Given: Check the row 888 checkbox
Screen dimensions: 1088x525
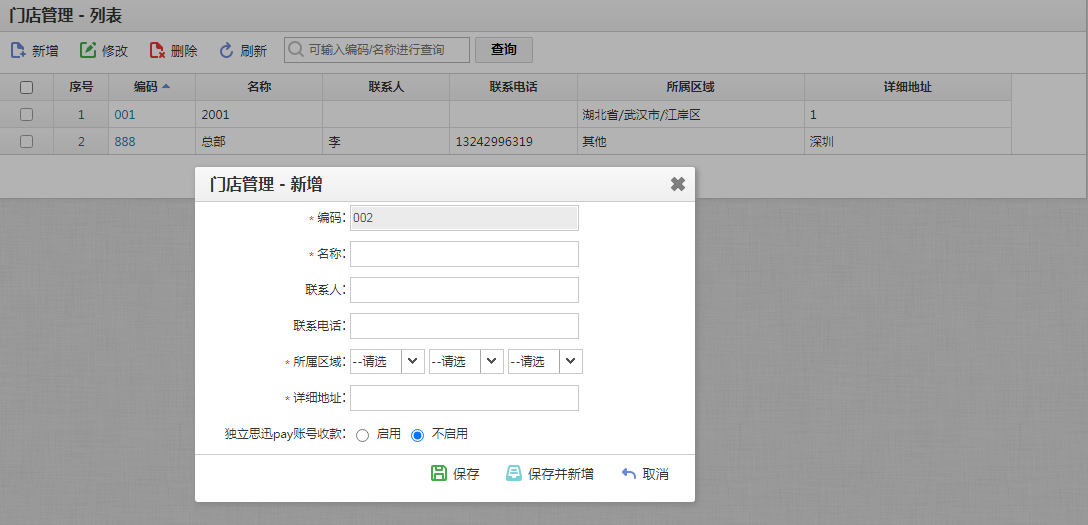Looking at the screenshot, I should point(26,141).
